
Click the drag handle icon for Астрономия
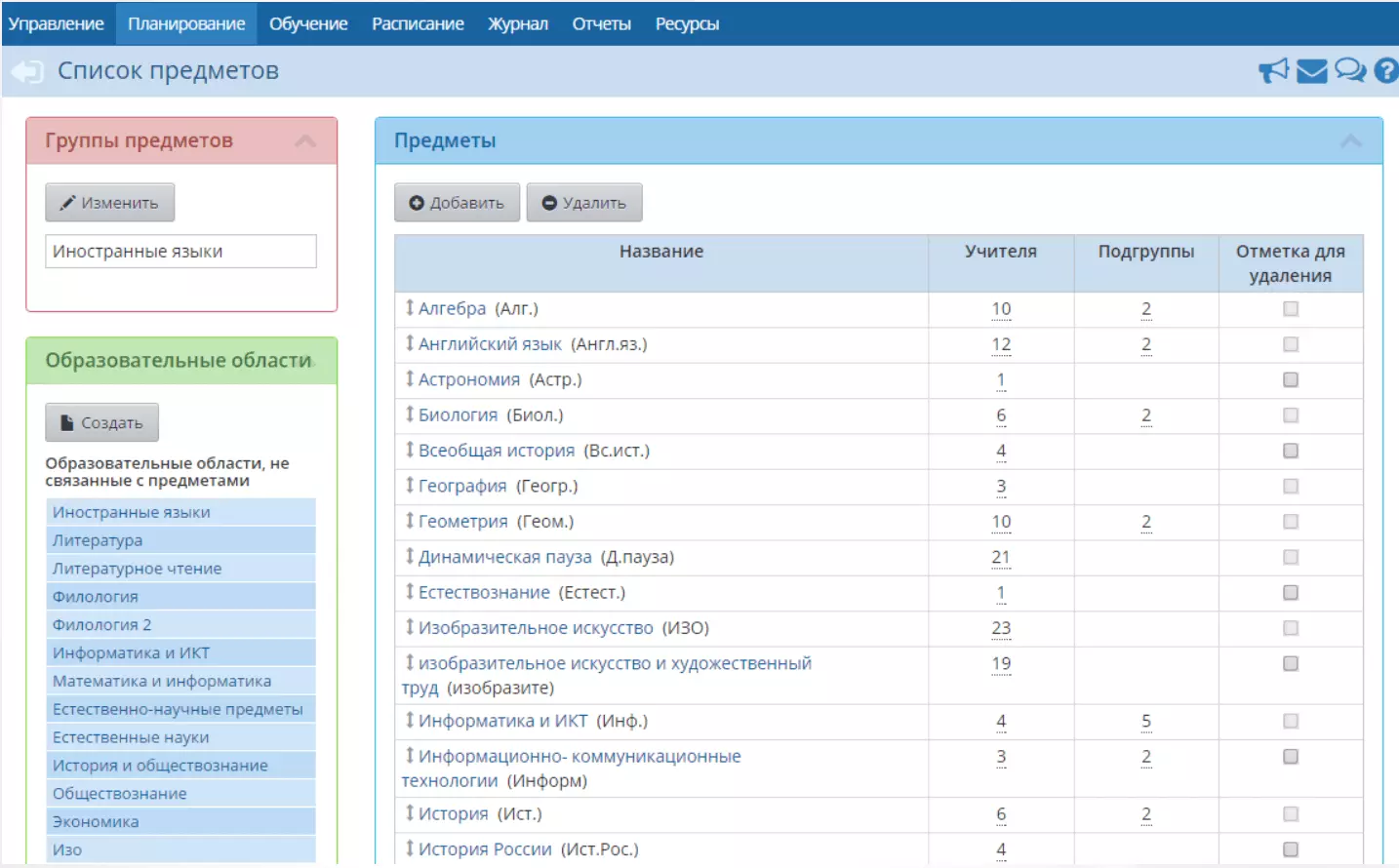point(410,378)
